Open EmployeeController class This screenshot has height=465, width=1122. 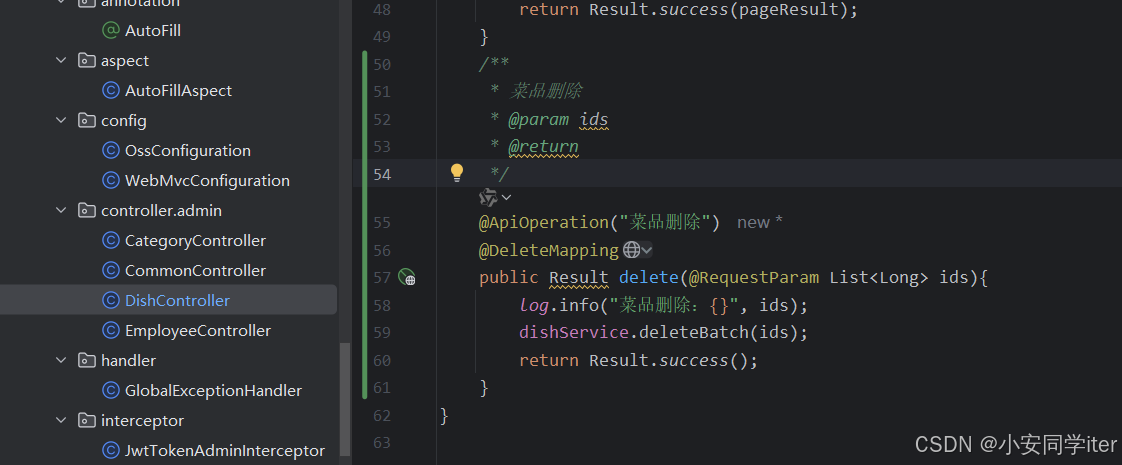point(197,331)
